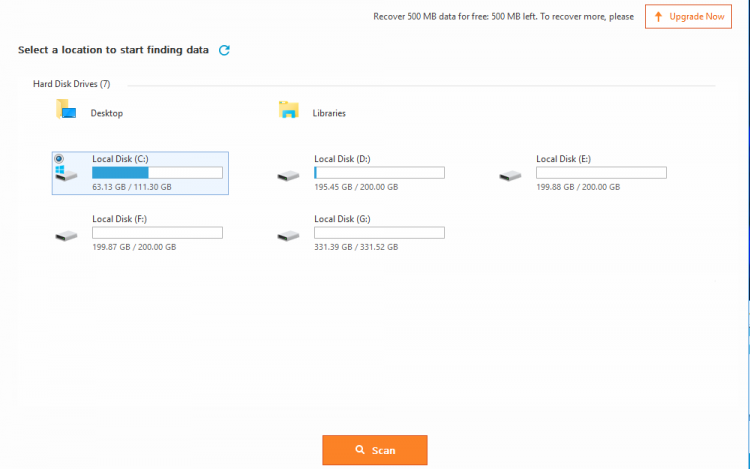Select the Desktop folder icon
Viewport: 750px width, 469px height.
point(66,111)
